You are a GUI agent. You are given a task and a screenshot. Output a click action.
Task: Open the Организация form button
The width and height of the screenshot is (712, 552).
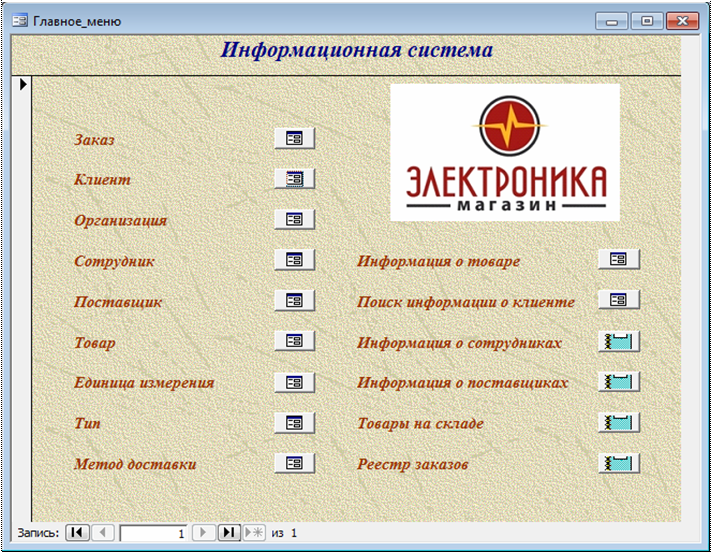coord(294,219)
